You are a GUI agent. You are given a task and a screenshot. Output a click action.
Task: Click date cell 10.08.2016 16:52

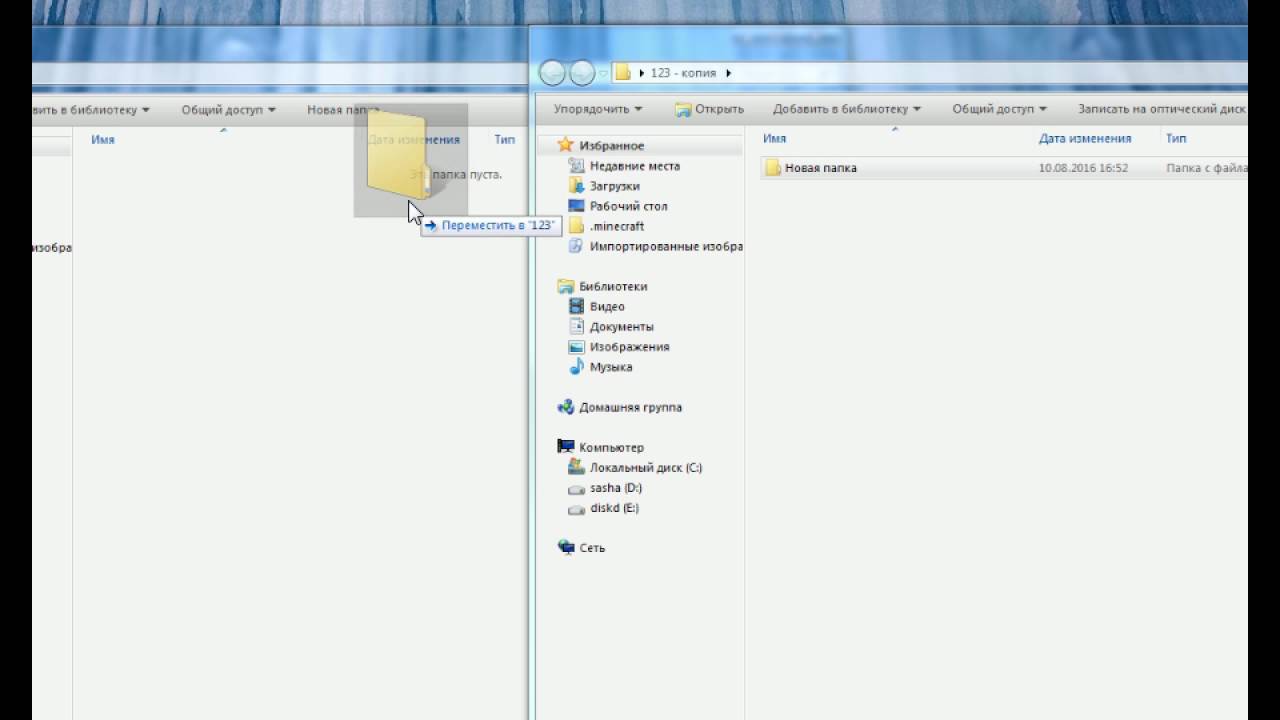click(x=1083, y=168)
